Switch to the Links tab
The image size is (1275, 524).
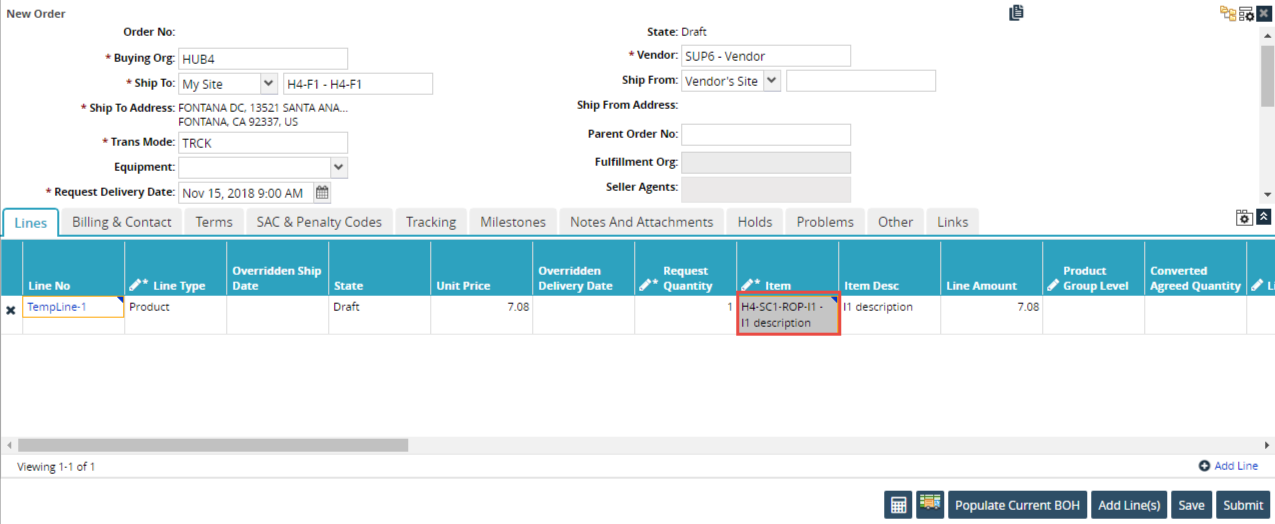pos(953,222)
